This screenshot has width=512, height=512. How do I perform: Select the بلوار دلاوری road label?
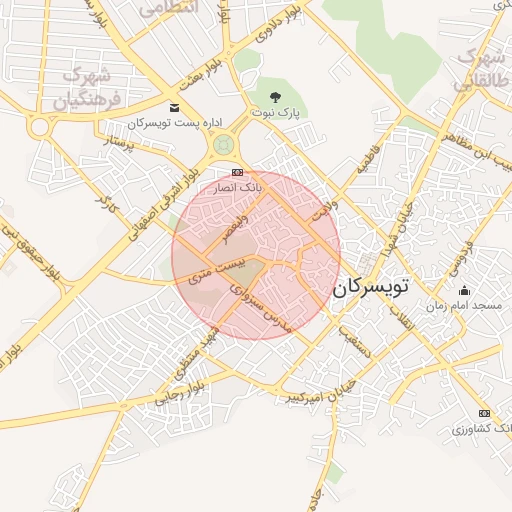(x=279, y=24)
